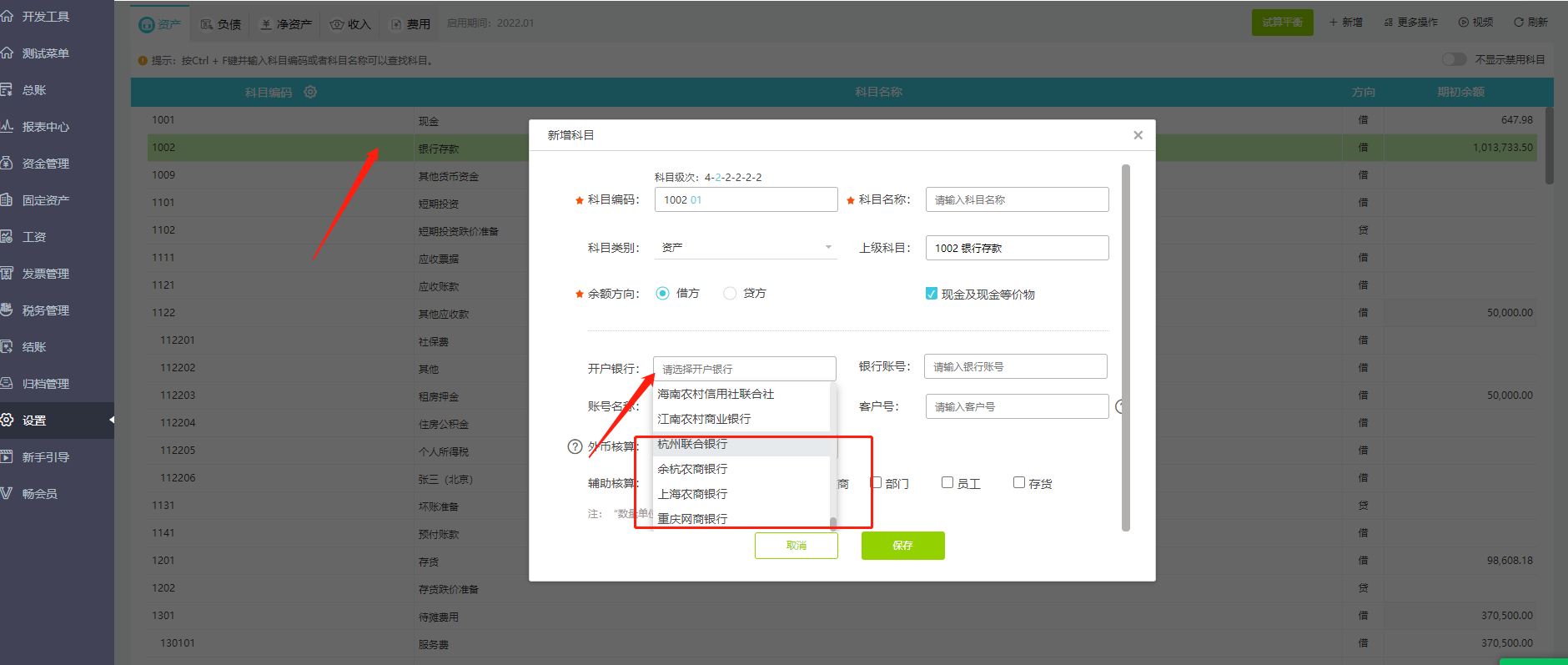Image resolution: width=1568 pixels, height=665 pixels.
Task: Click the 结账 icon in sidebar
Action: (7, 347)
